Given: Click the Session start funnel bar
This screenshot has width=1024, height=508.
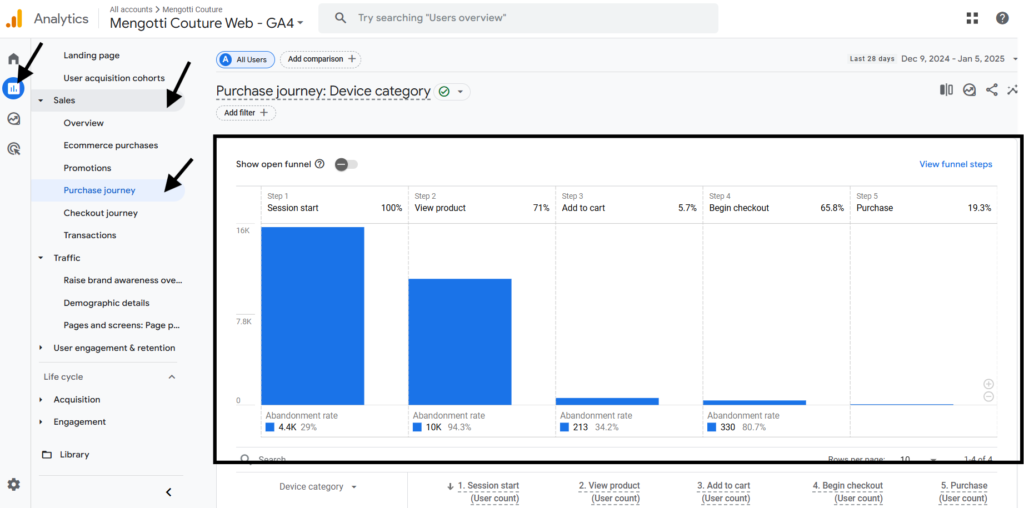Looking at the screenshot, I should [312, 316].
